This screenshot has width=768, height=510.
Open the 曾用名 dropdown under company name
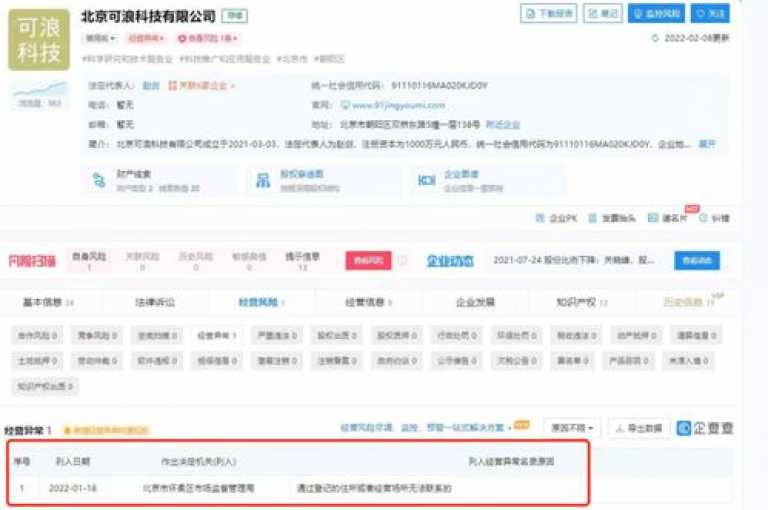100,38
